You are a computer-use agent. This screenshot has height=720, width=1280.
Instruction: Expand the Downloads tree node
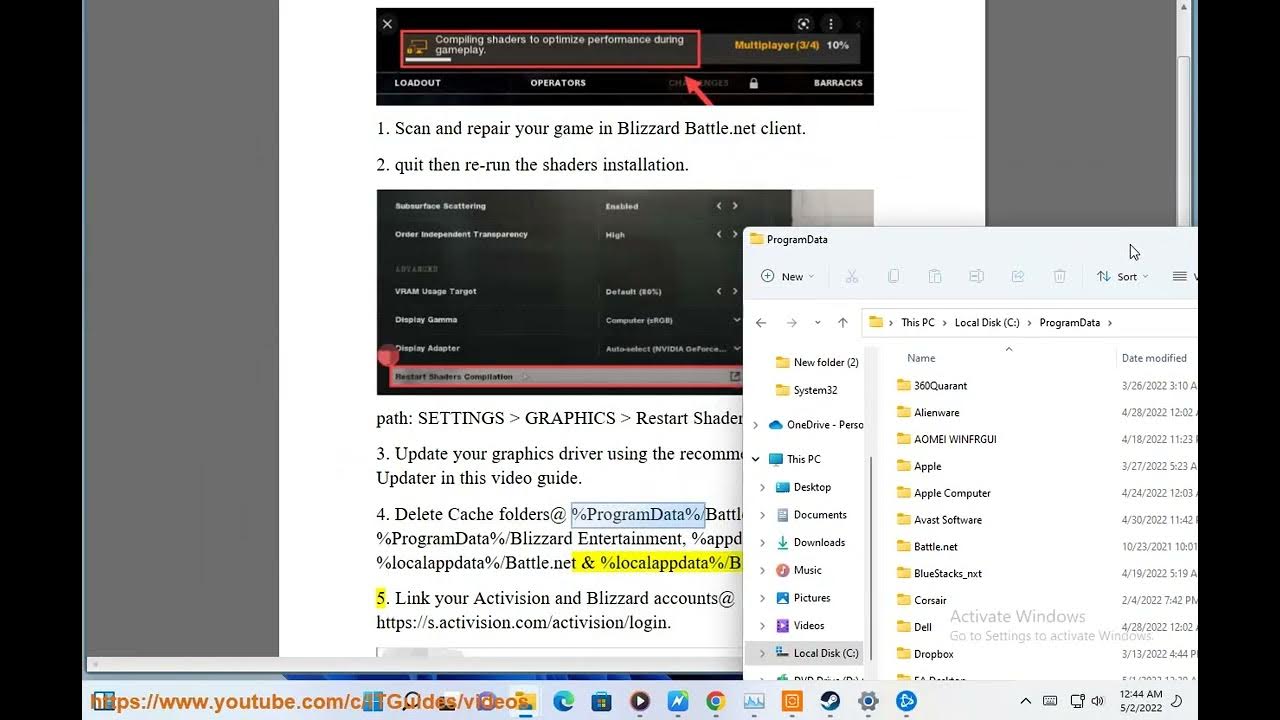(x=763, y=542)
